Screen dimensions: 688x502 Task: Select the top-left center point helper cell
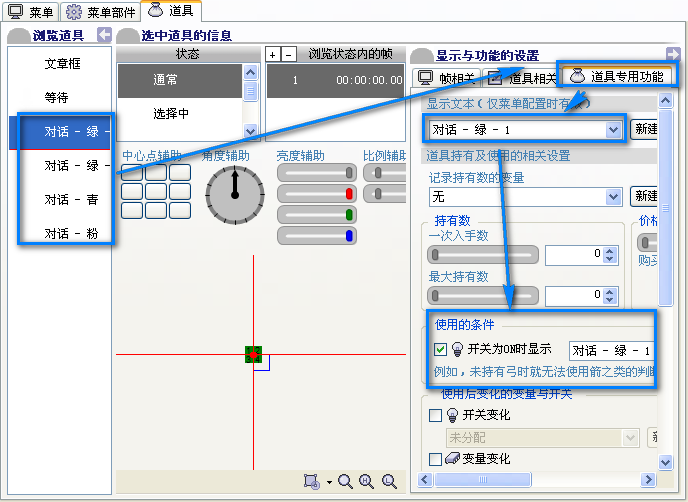click(132, 172)
